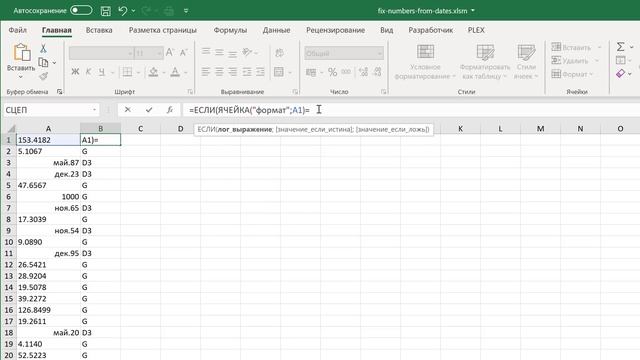Click the Align right icon

[x=233, y=72]
